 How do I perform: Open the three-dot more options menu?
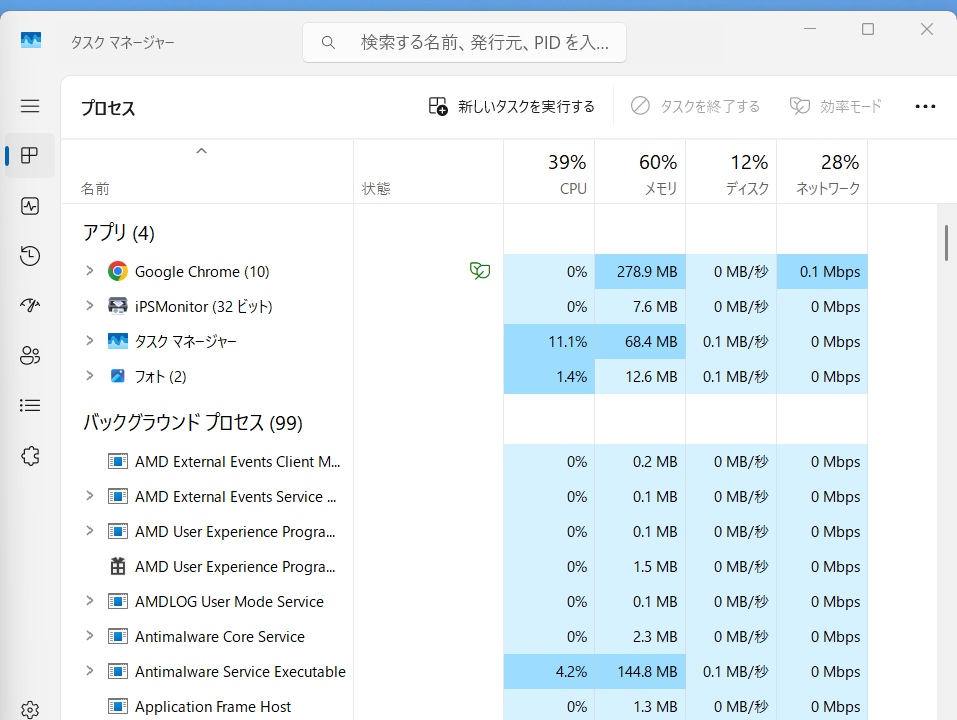click(x=925, y=107)
